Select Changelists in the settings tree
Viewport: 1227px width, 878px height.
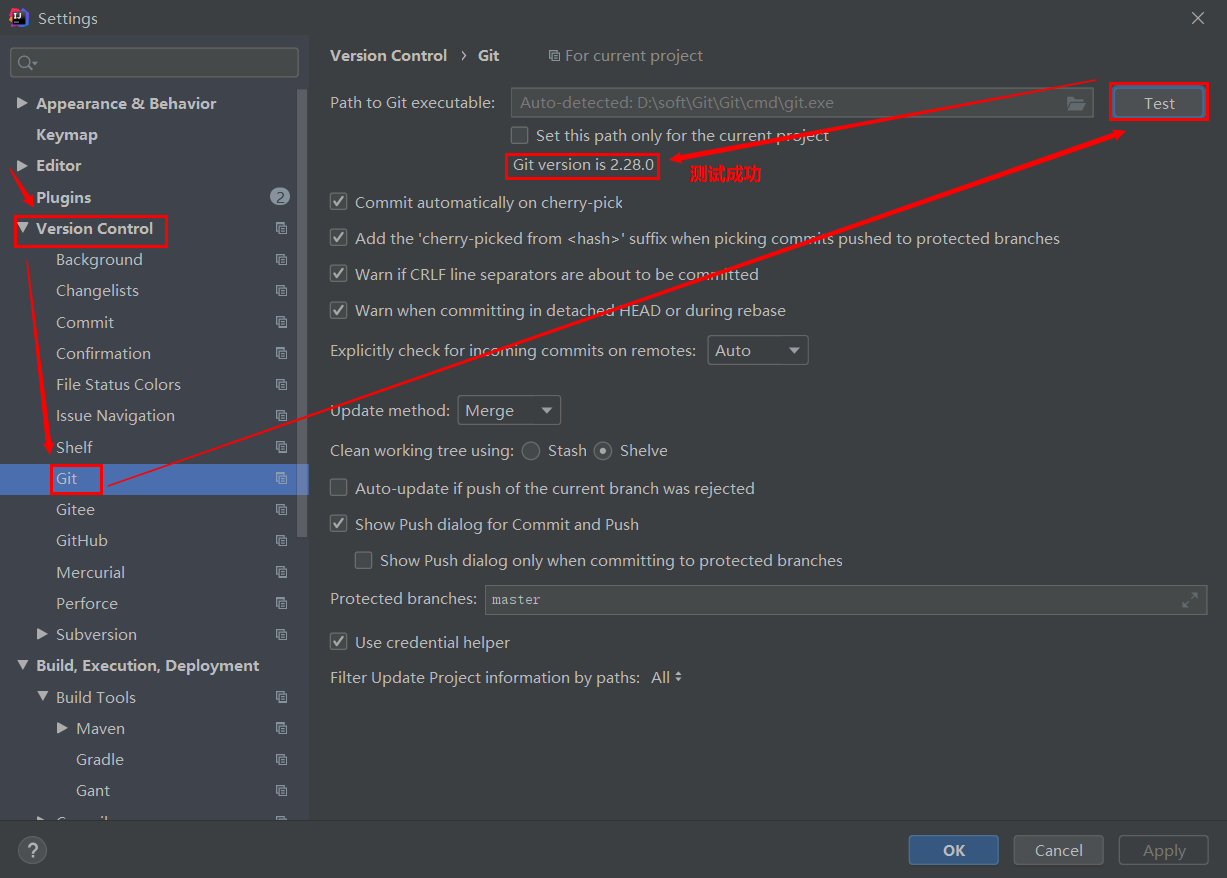[97, 291]
